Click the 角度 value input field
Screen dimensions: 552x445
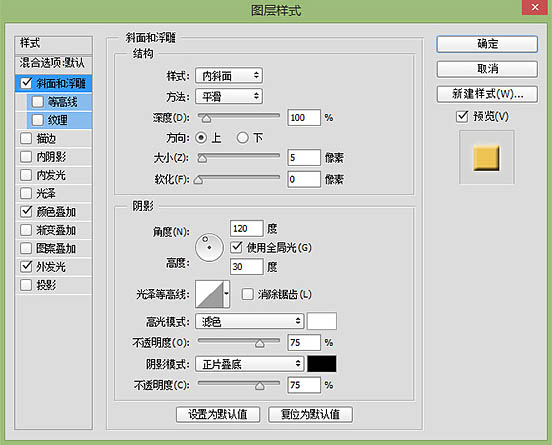(x=246, y=228)
